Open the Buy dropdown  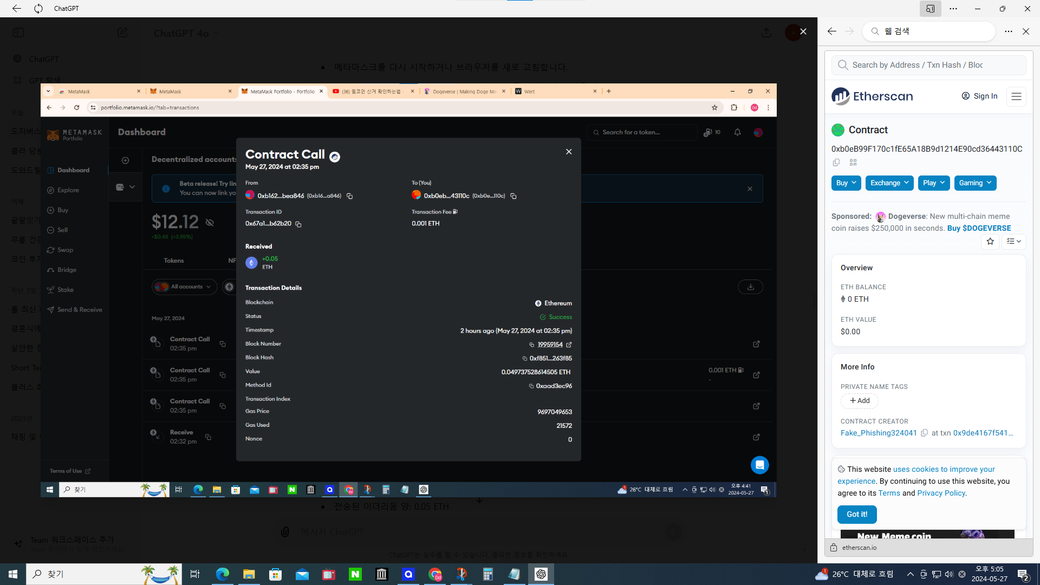[x=846, y=183]
